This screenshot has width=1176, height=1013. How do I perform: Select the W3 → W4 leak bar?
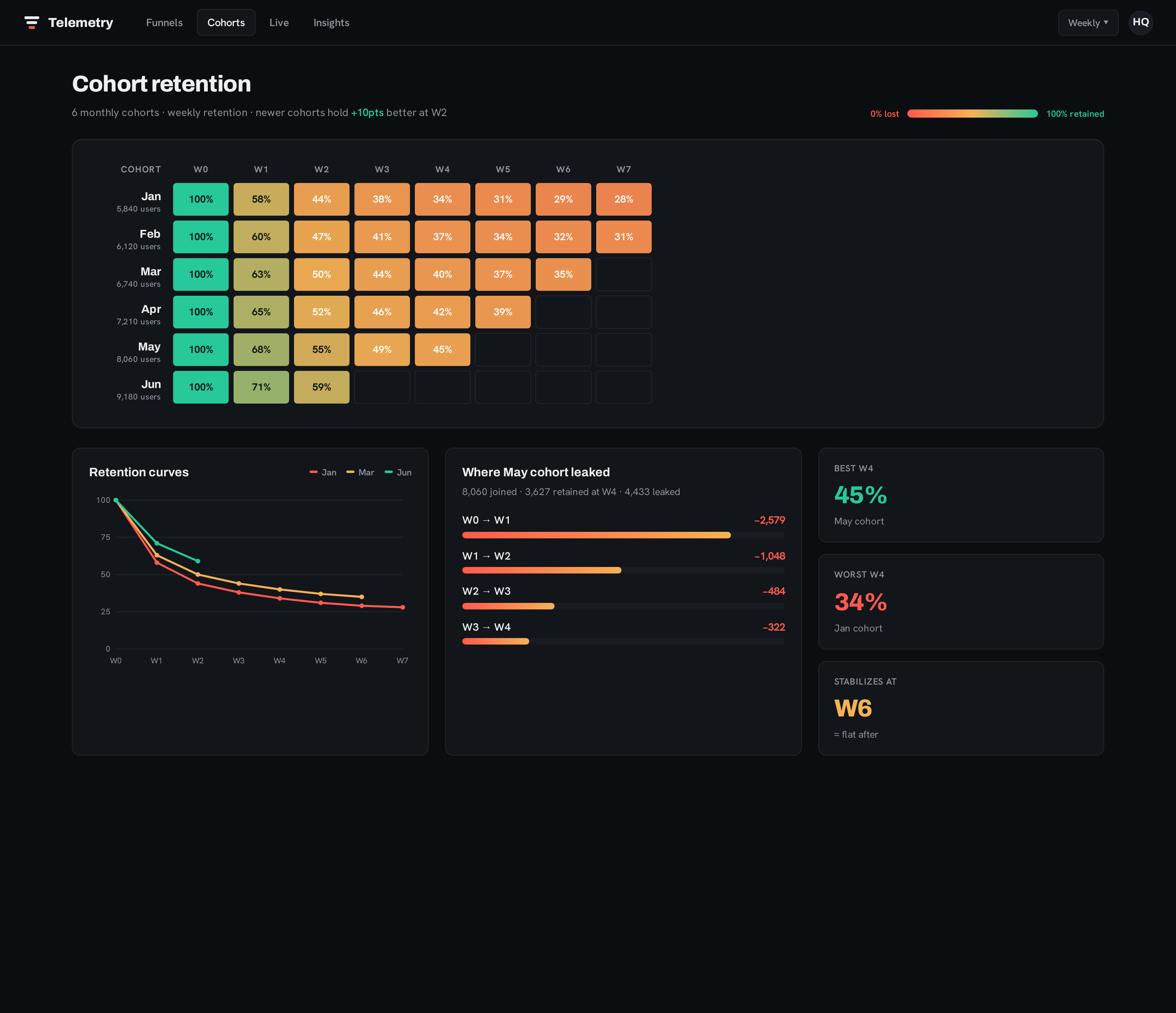tap(623, 641)
